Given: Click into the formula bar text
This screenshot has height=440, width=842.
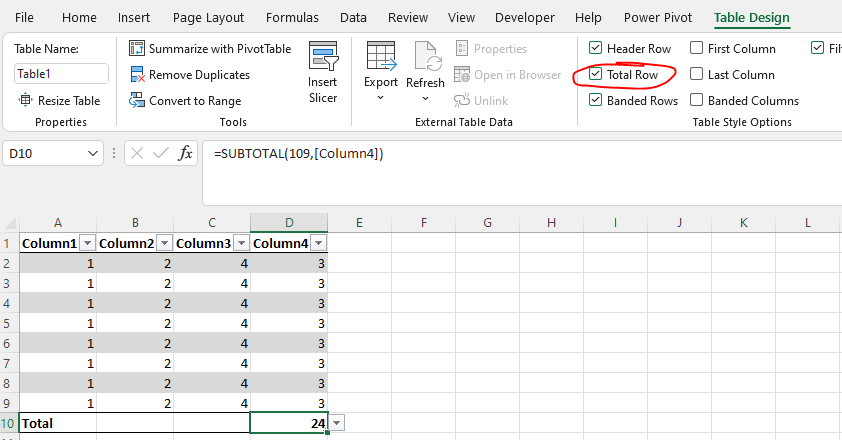Looking at the screenshot, I should pyautogui.click(x=299, y=154).
